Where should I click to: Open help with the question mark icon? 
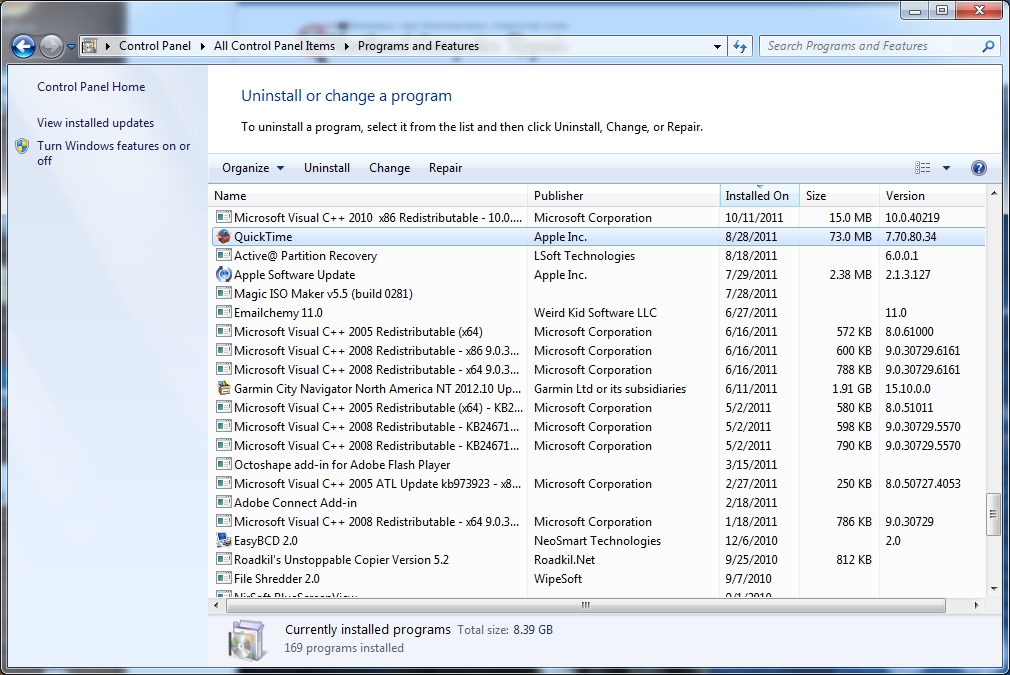979,168
